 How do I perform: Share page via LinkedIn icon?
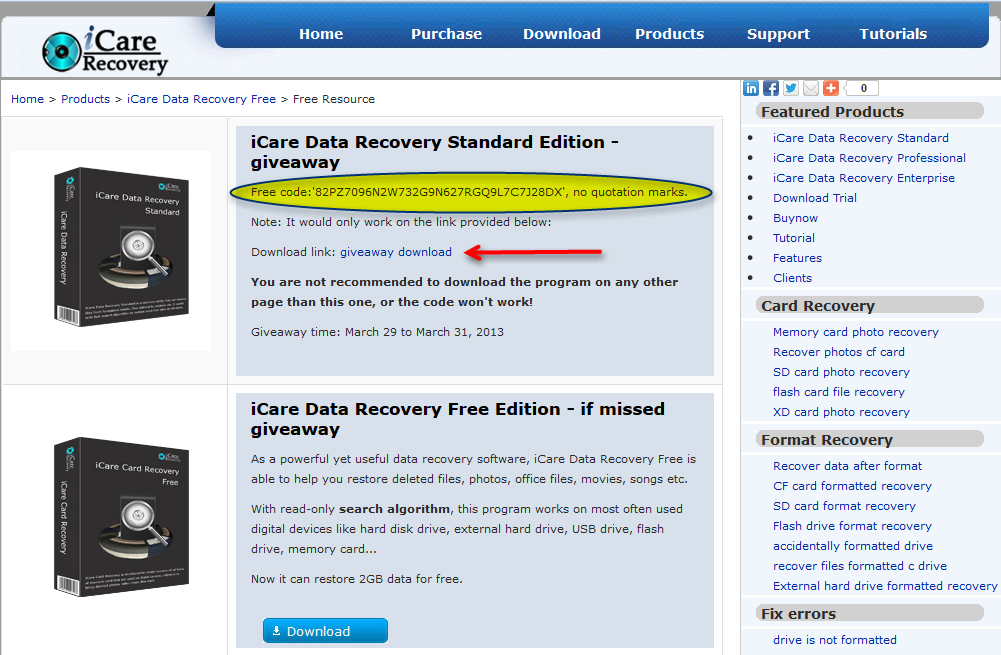click(x=751, y=89)
